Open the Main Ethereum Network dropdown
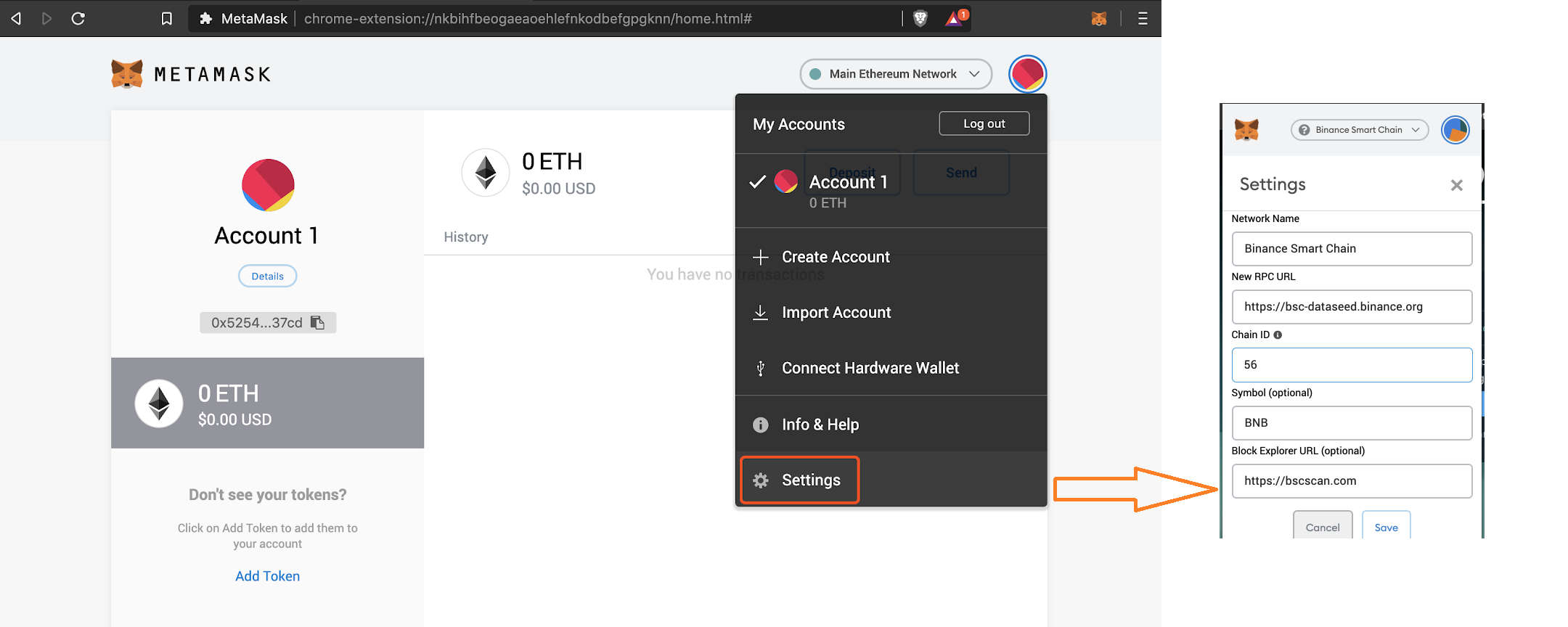 (x=896, y=74)
